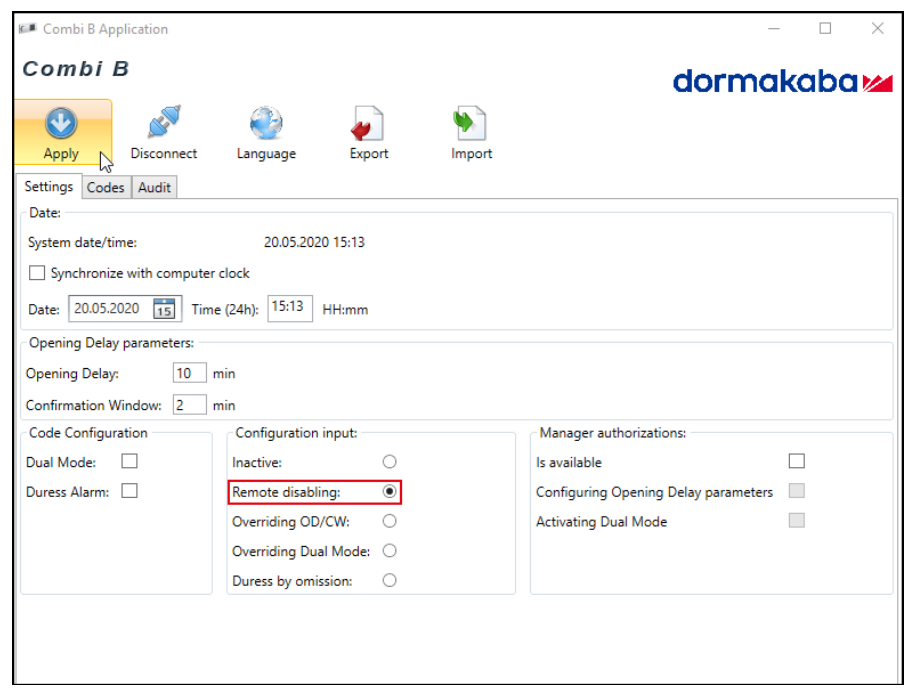
Task: Select the Inactive radio button
Action: [389, 462]
